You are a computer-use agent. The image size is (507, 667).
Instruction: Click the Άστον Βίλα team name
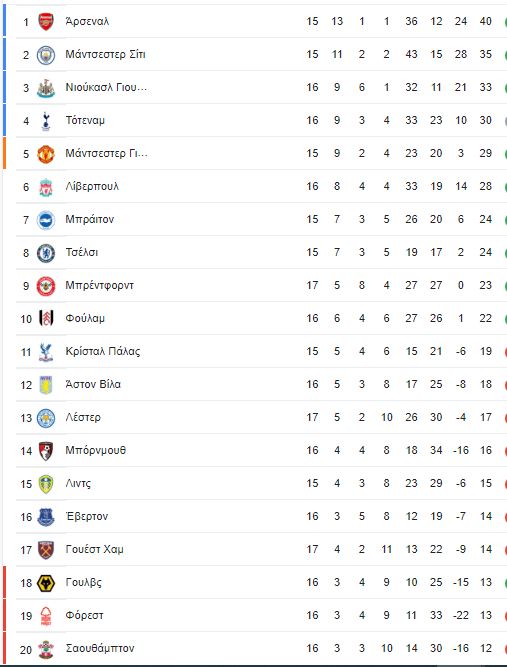93,384
